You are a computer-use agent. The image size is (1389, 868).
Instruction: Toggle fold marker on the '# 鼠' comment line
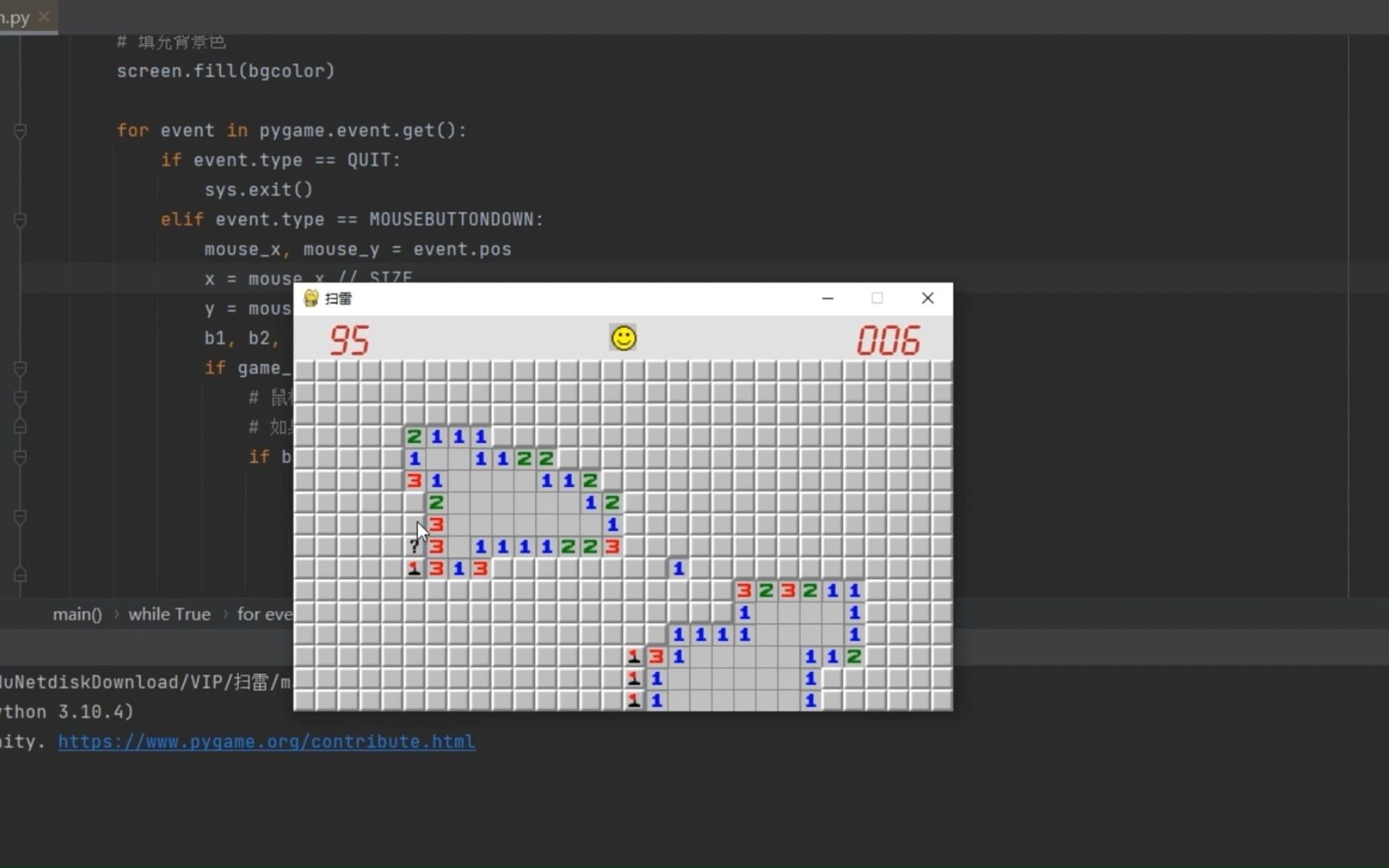tap(21, 398)
